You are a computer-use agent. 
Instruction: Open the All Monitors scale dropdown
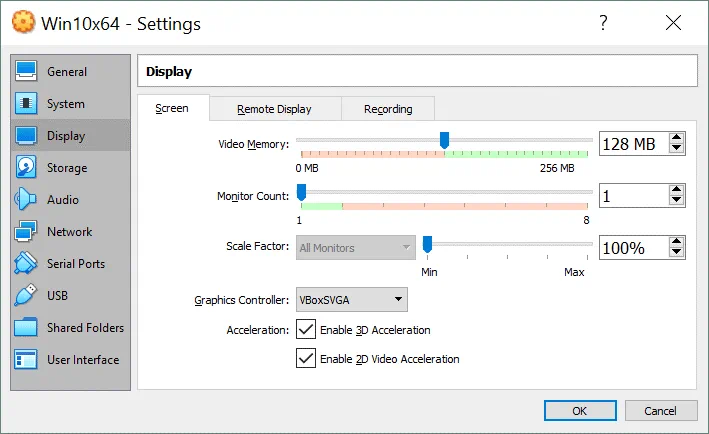click(x=356, y=247)
